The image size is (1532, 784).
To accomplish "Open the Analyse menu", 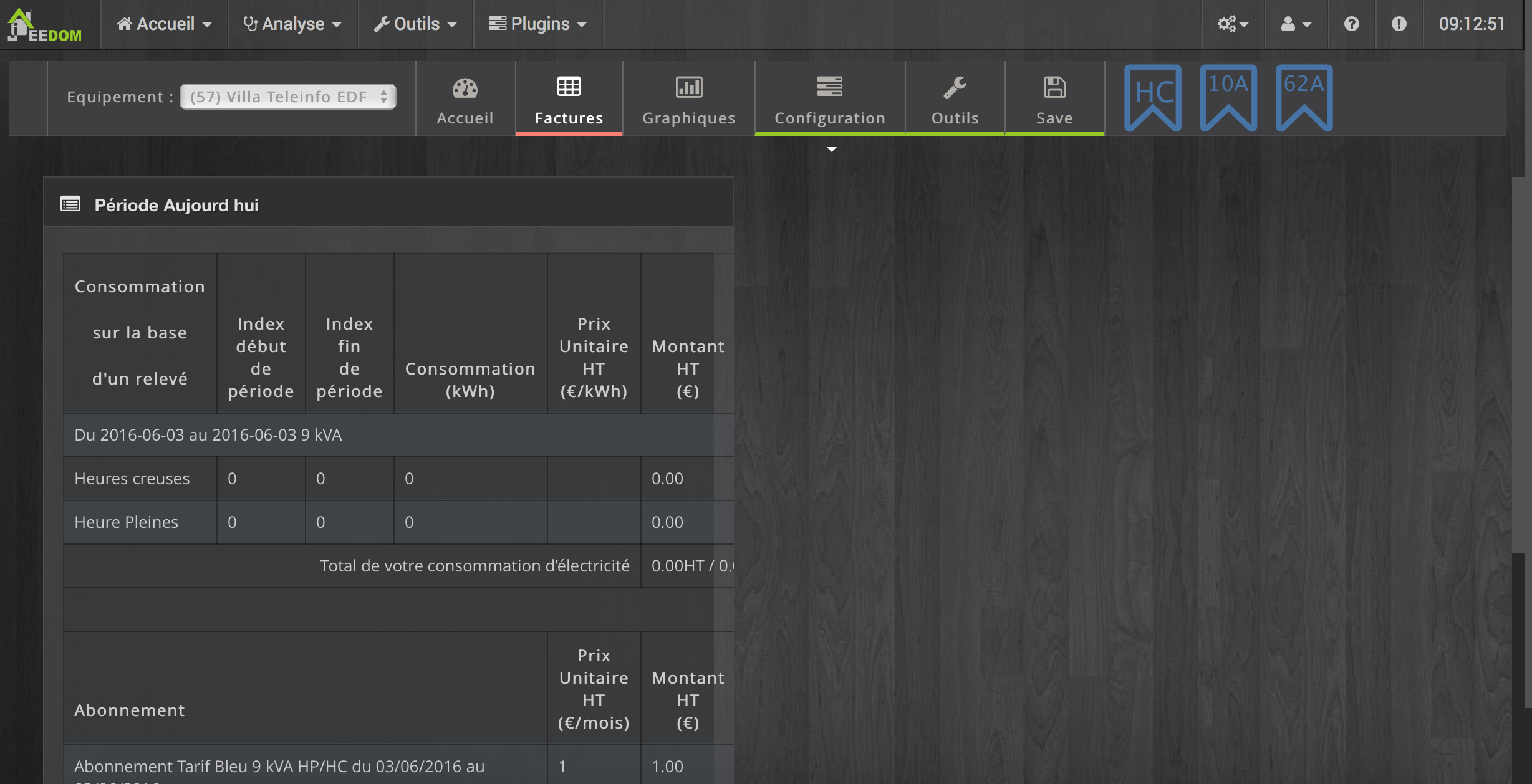I will point(292,24).
